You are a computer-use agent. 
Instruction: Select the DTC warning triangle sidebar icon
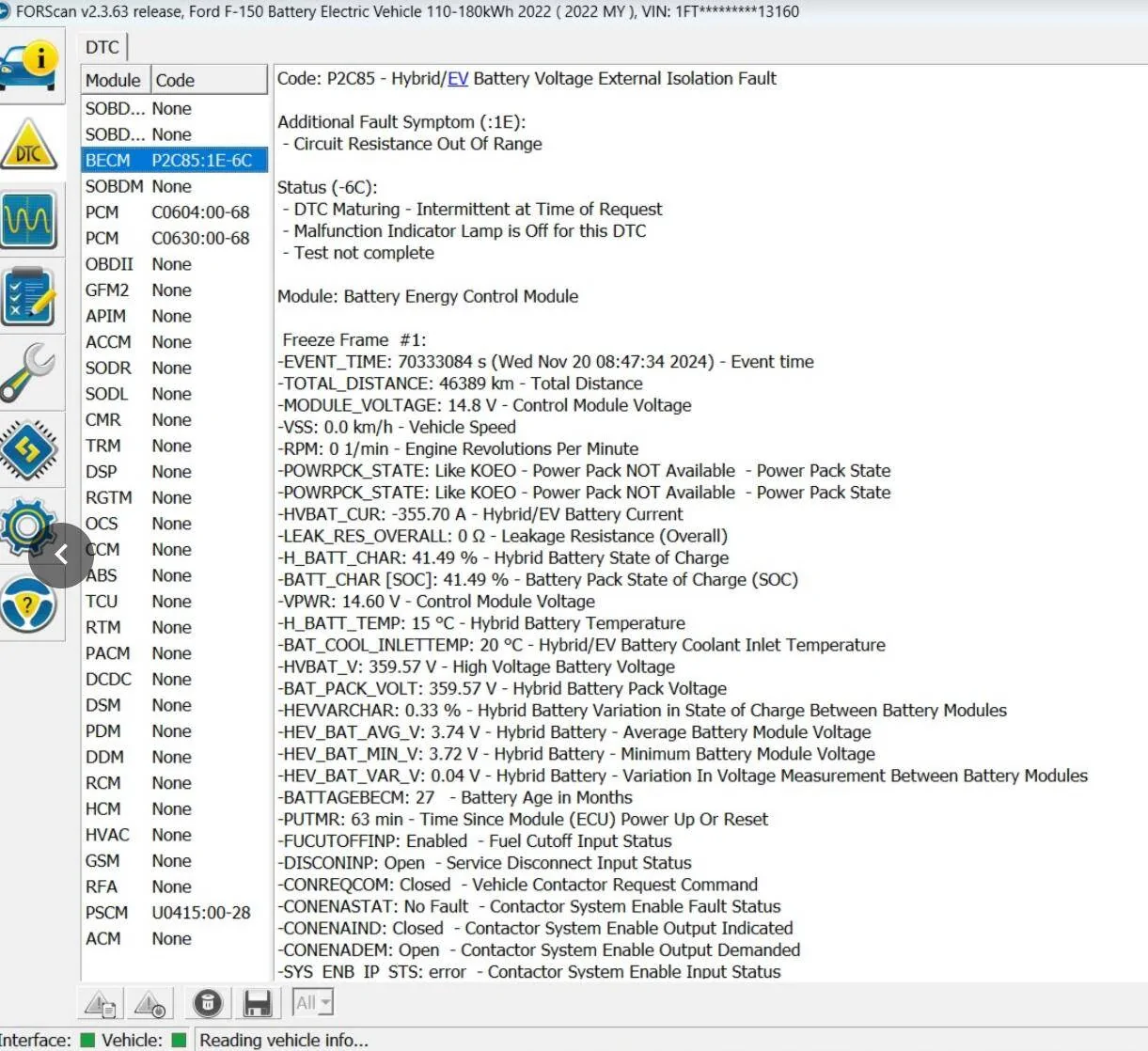pos(29,143)
